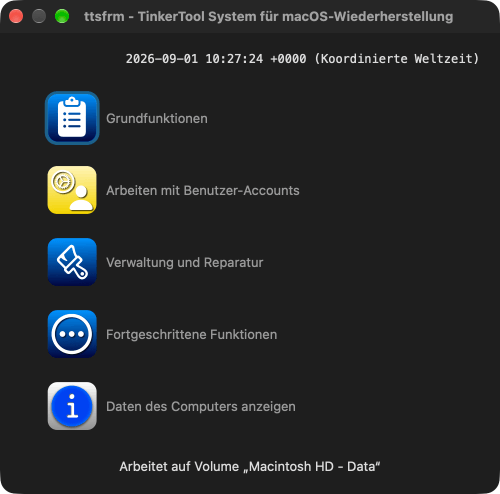Image resolution: width=500 pixels, height=494 pixels.
Task: Zoom the window with the green button
Action: (62, 16)
